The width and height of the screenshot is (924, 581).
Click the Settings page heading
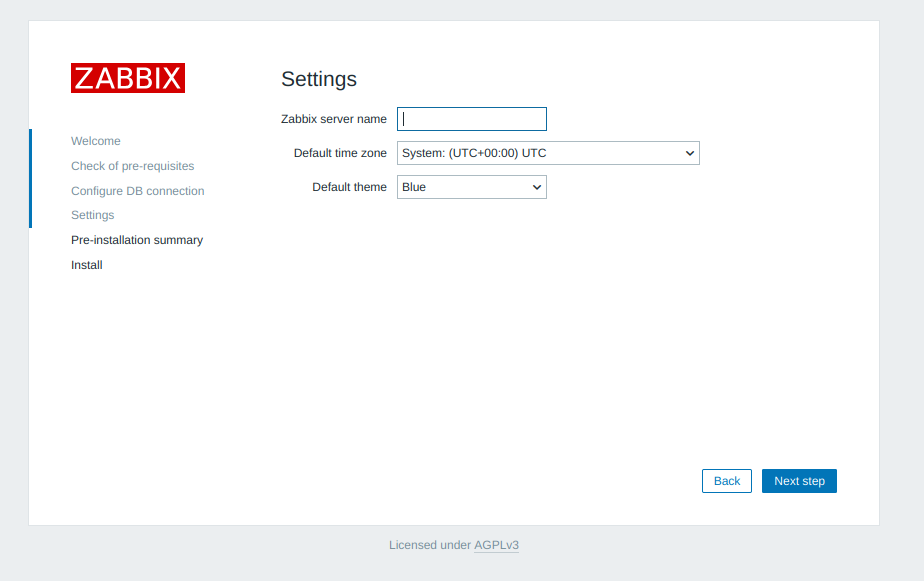318,79
